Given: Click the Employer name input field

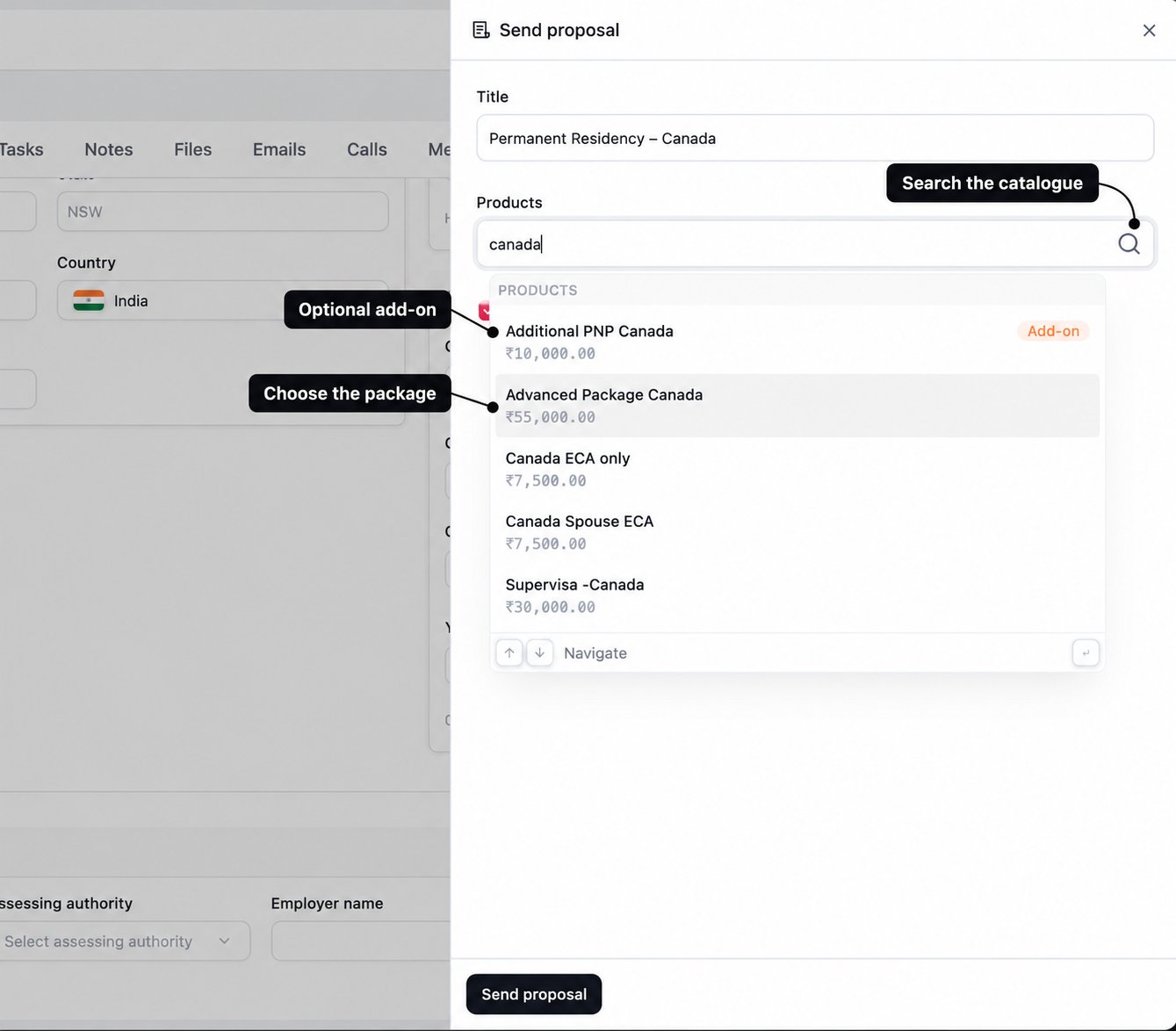Looking at the screenshot, I should coord(361,941).
